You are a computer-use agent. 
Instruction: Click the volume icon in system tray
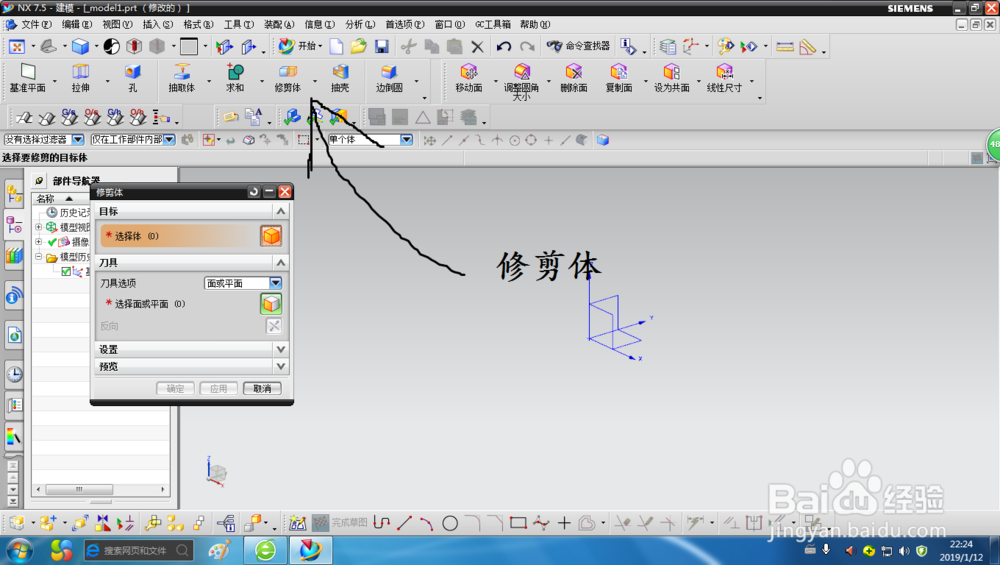point(904,550)
